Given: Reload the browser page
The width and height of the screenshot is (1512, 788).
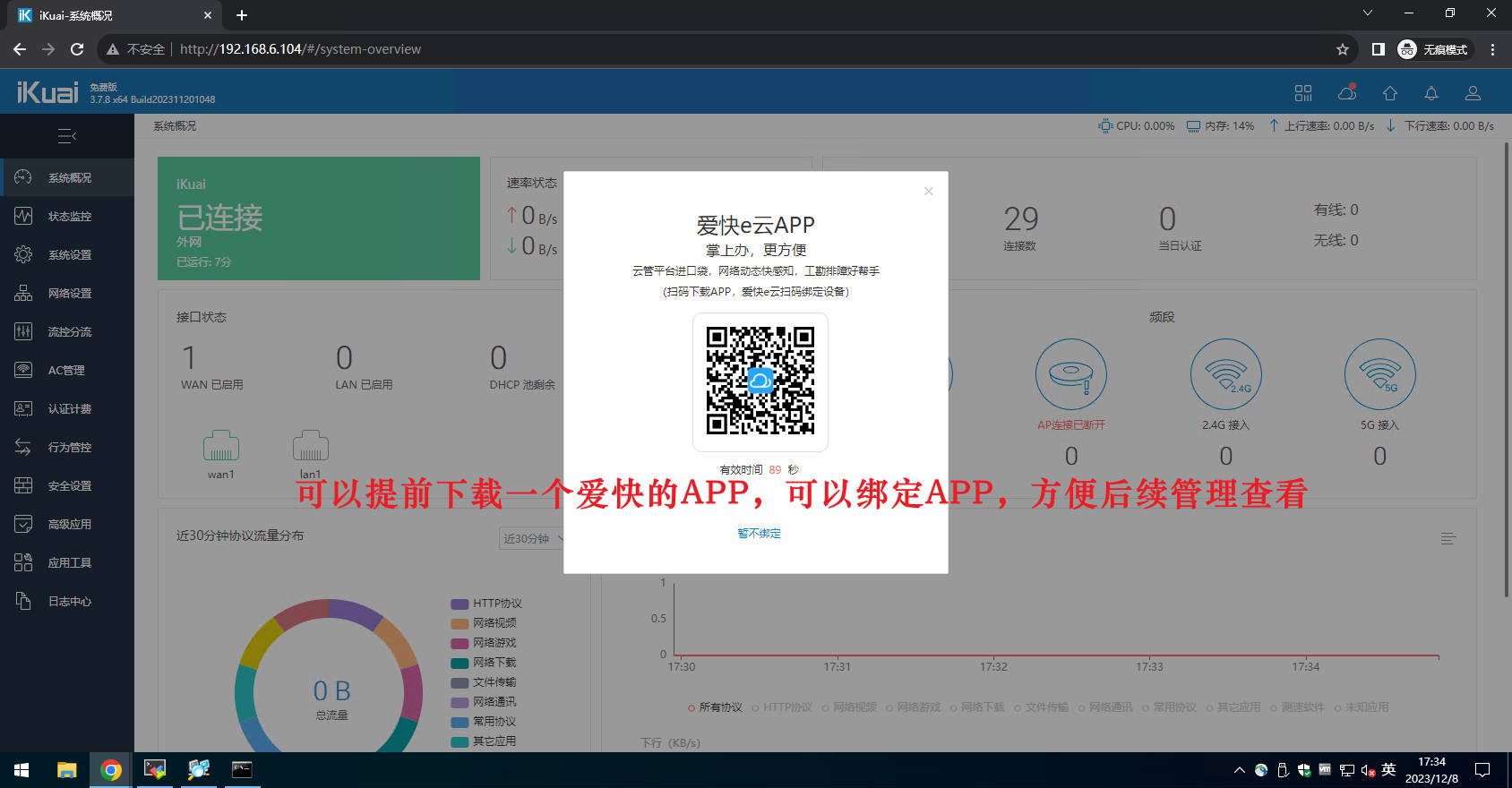Looking at the screenshot, I should [x=77, y=49].
